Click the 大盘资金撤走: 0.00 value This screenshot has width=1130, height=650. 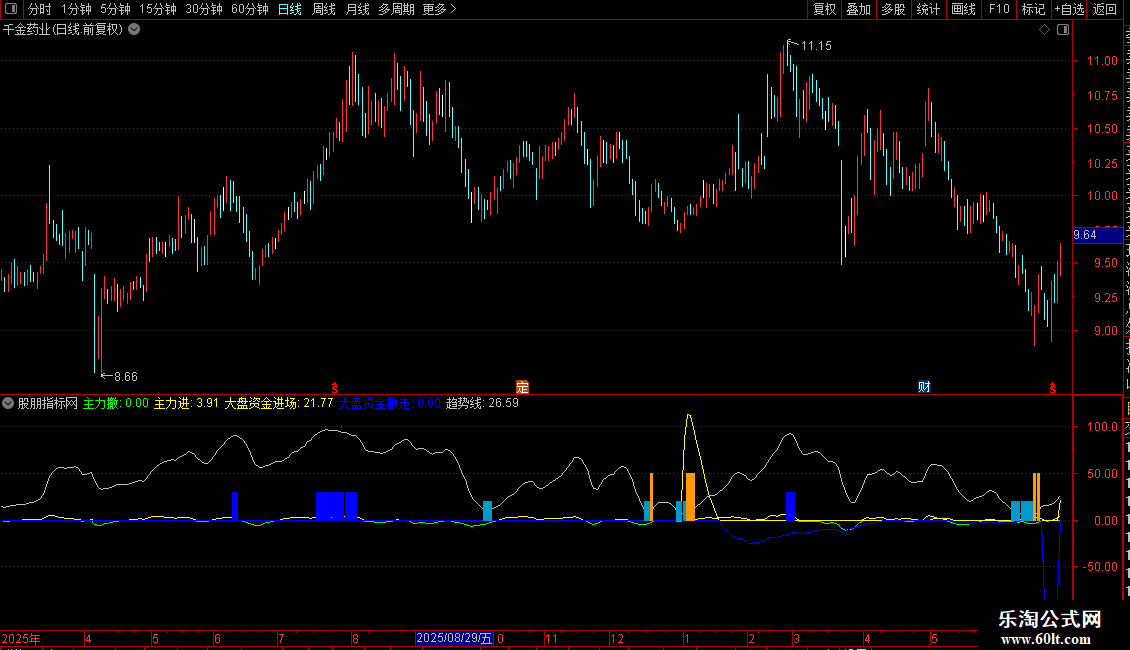(x=389, y=404)
